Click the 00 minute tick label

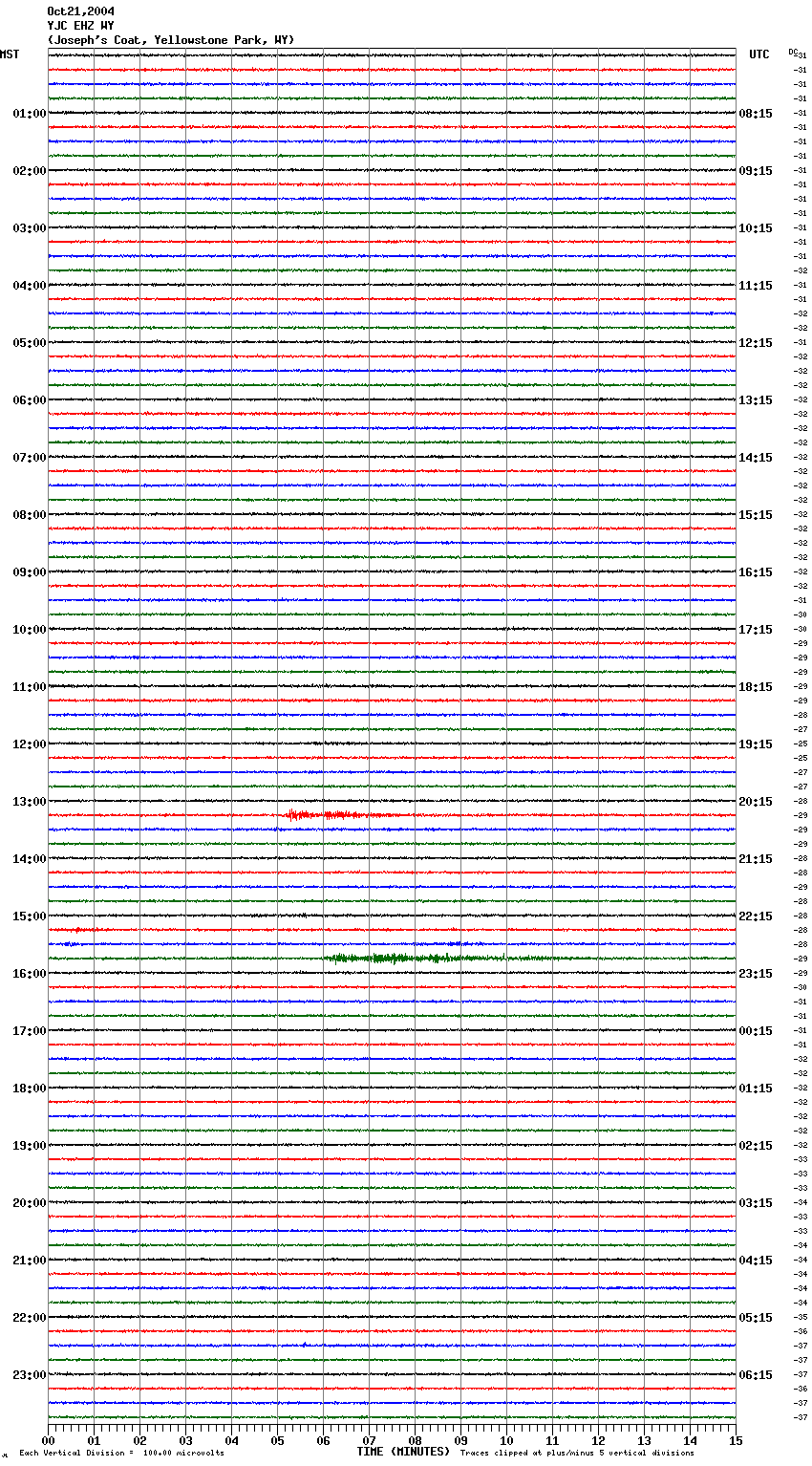pyautogui.click(x=48, y=1440)
